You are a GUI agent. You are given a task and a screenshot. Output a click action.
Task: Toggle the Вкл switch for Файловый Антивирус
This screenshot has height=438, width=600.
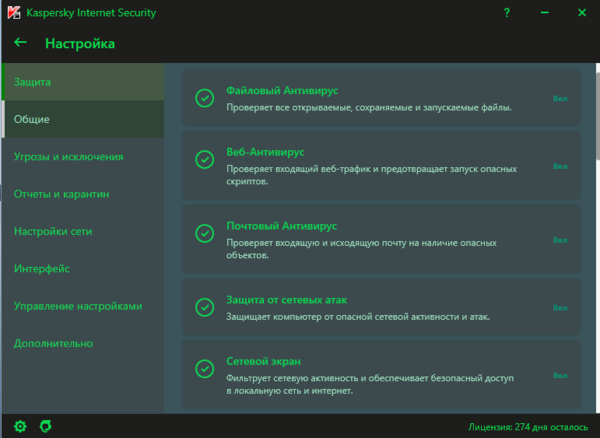559,98
